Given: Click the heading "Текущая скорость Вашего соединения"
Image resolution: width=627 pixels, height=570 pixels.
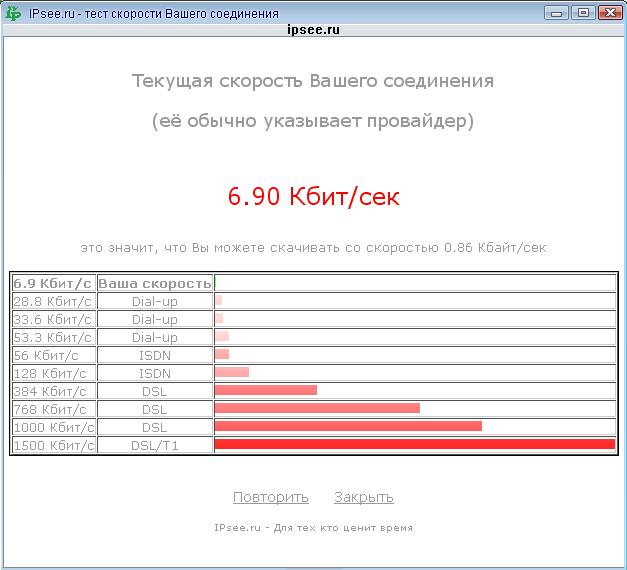Looking at the screenshot, I should click(313, 80).
